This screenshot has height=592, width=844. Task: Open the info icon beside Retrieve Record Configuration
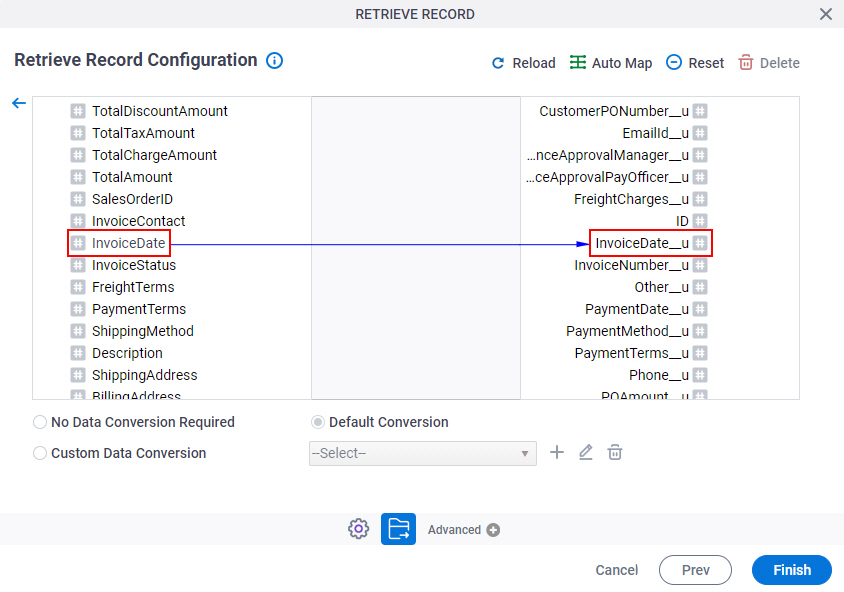[x=275, y=60]
